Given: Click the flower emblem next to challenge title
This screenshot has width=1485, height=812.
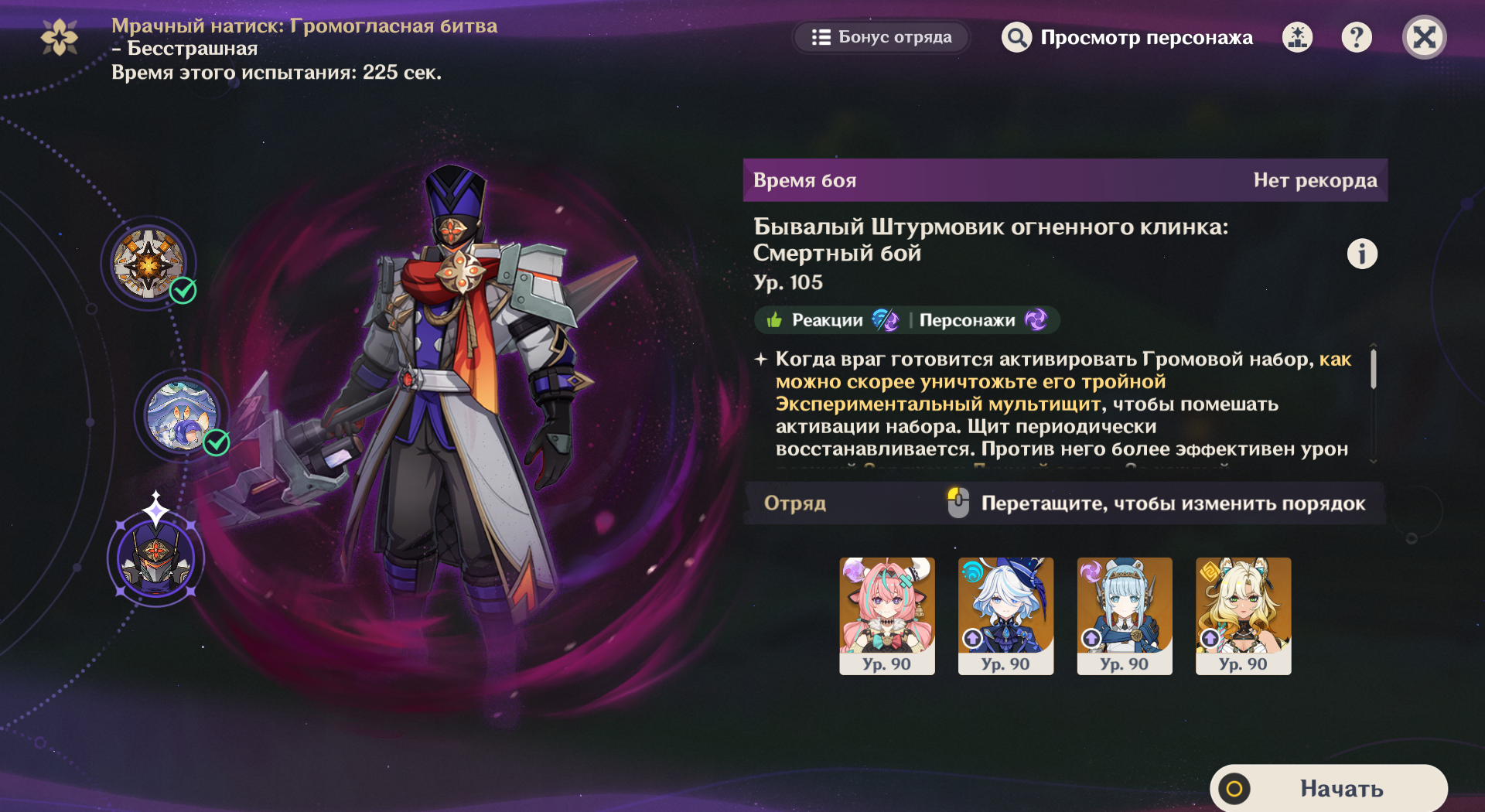Looking at the screenshot, I should (60, 37).
